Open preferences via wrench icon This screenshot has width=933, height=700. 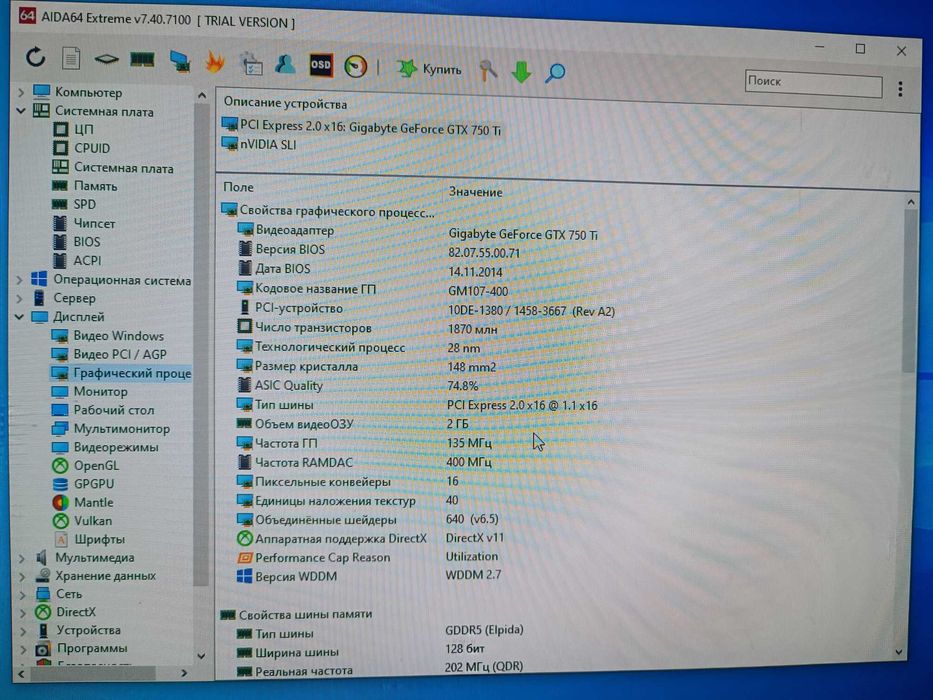pos(488,70)
